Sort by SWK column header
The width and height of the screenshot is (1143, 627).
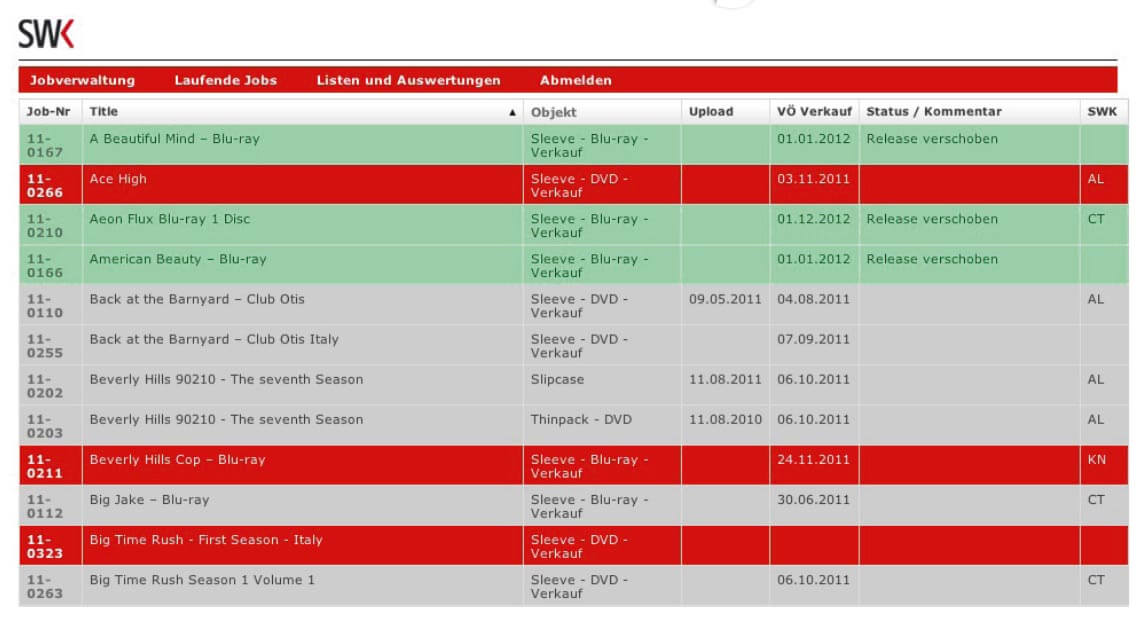[1101, 112]
